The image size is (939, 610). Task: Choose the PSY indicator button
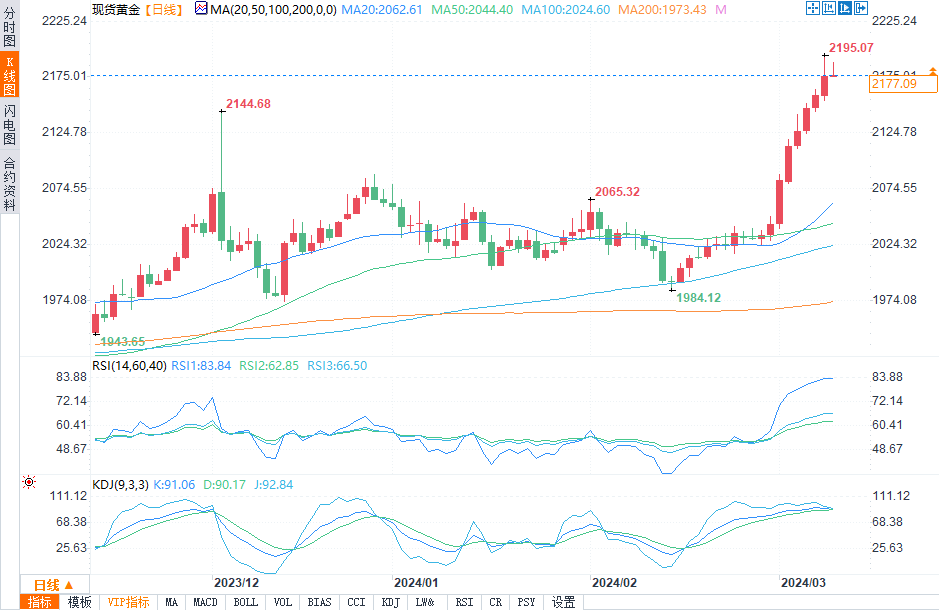pos(526,602)
